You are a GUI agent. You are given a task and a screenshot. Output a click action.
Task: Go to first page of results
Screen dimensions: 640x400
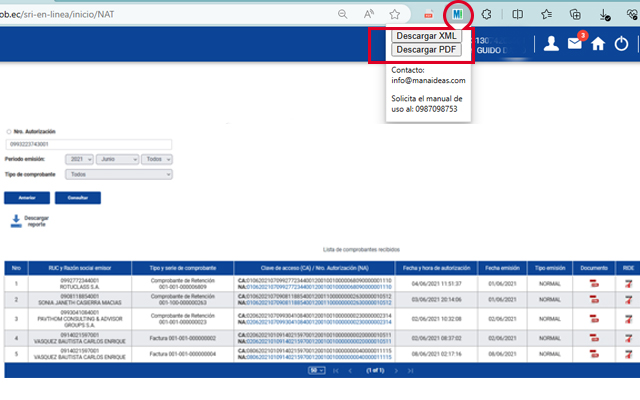336,371
